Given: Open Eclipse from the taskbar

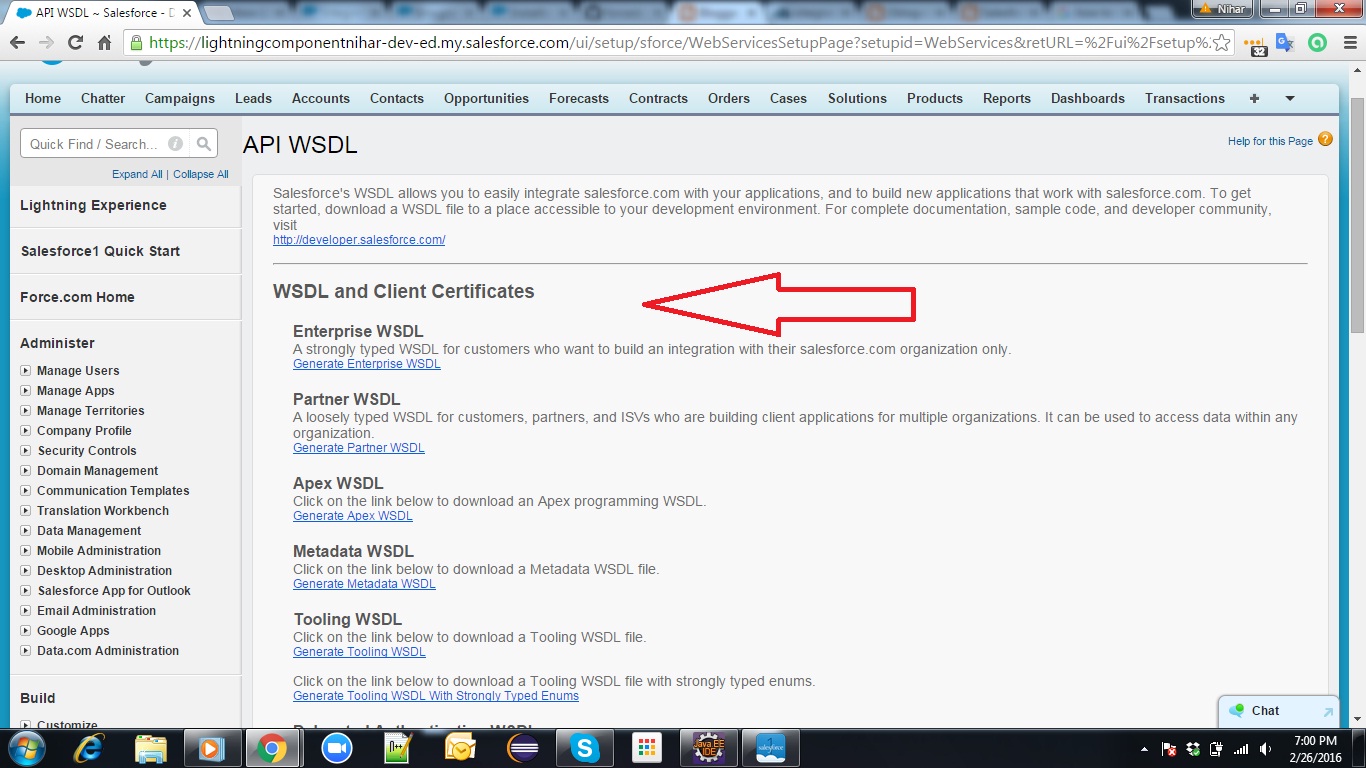Looking at the screenshot, I should click(523, 748).
